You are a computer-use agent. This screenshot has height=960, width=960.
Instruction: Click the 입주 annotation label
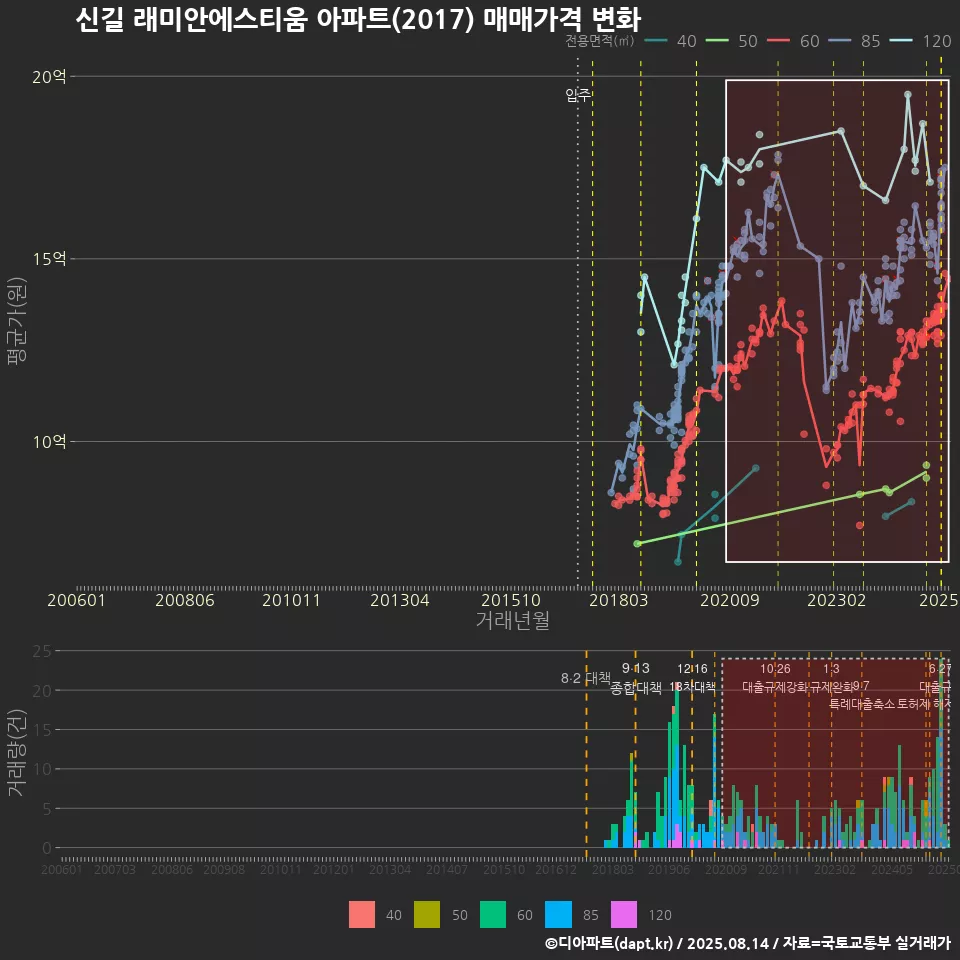pyautogui.click(x=578, y=95)
